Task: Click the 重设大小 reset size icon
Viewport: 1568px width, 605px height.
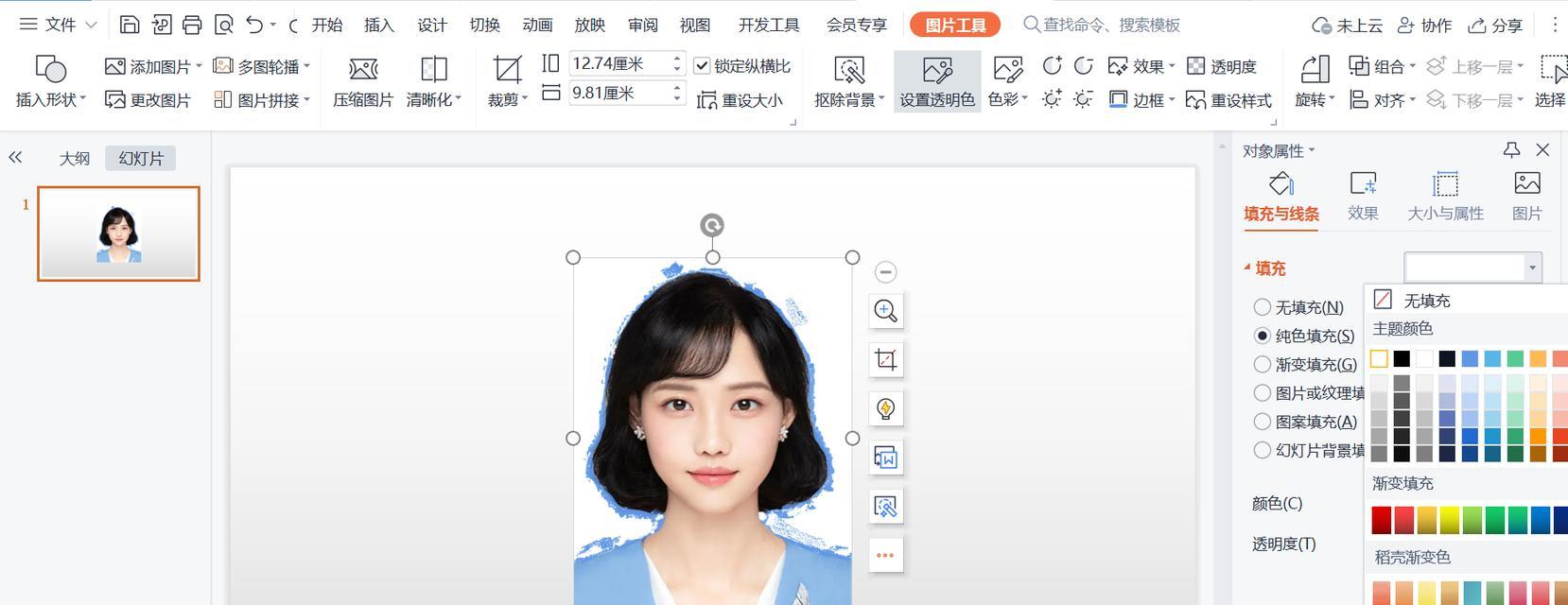Action: pos(706,99)
